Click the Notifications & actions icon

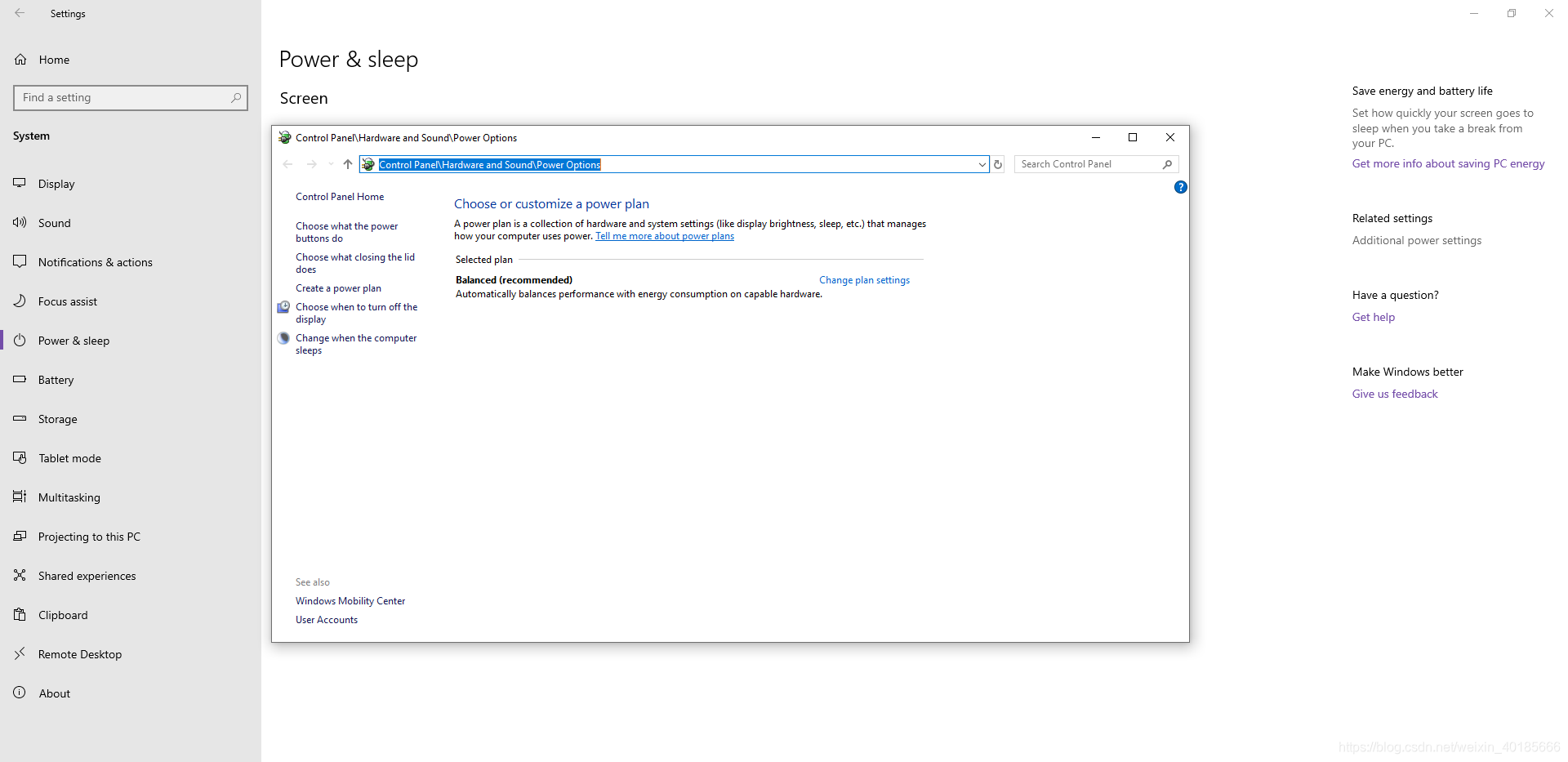coord(20,261)
